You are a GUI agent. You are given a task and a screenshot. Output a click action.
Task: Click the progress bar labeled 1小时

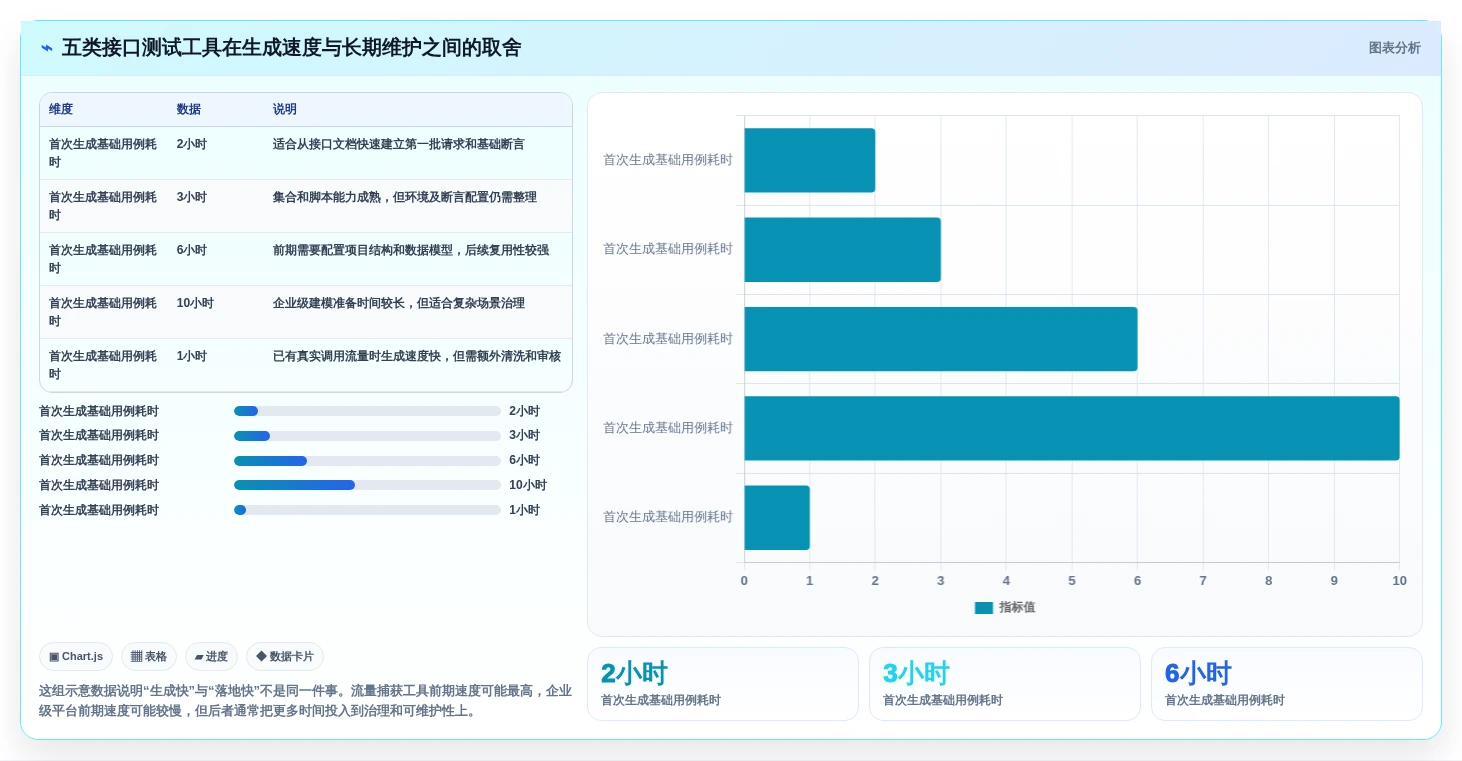click(367, 510)
